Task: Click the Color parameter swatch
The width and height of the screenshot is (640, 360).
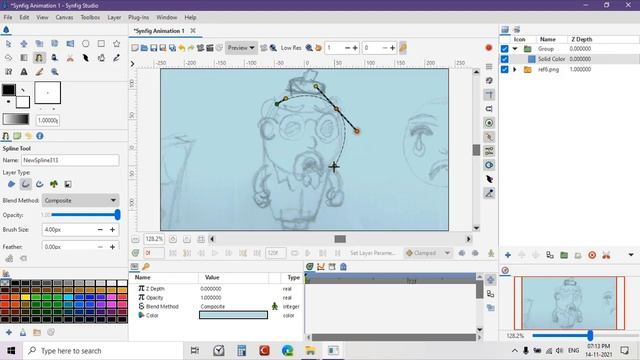Action: [x=233, y=315]
